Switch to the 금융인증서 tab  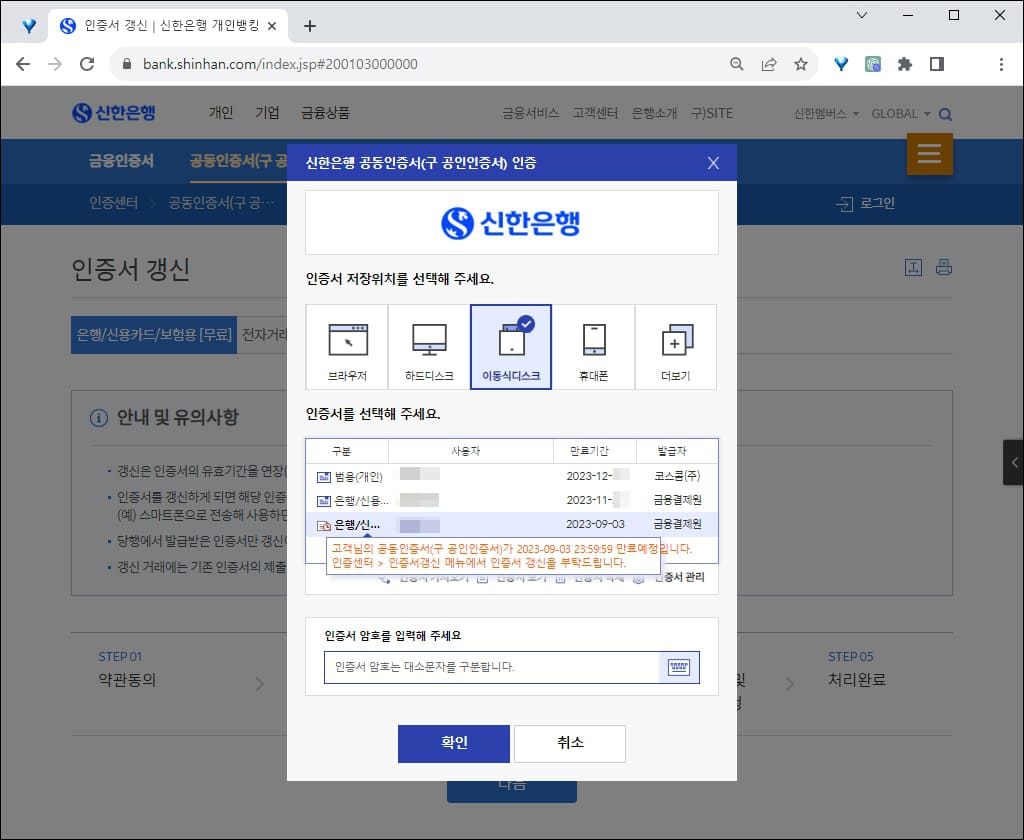tap(120, 160)
